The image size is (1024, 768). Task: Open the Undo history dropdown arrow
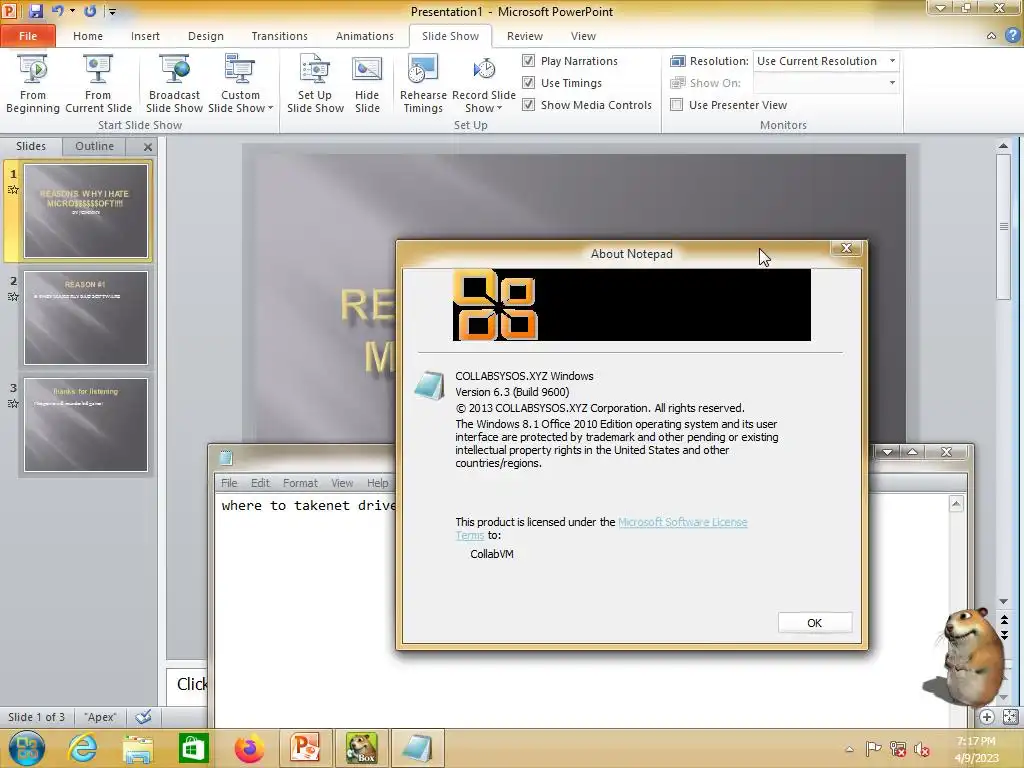72,11
